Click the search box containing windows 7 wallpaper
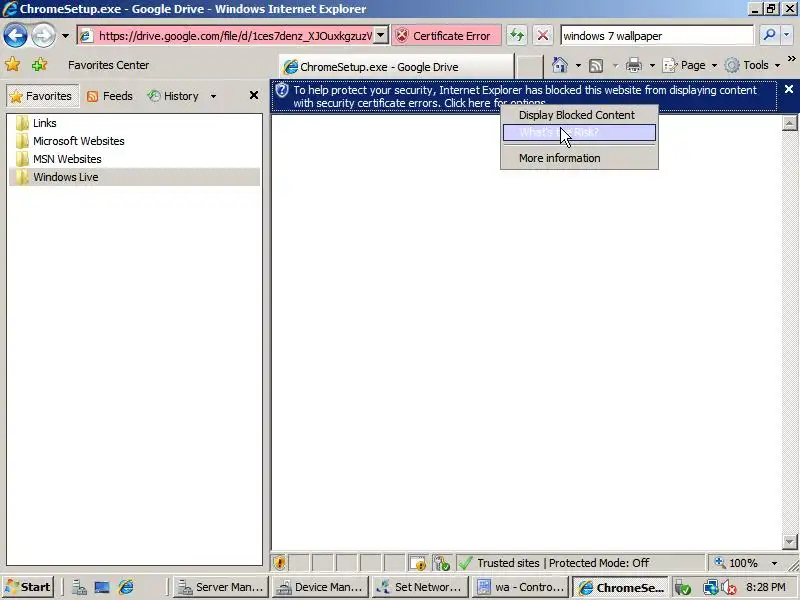Screen dimensions: 800x600 (x=657, y=36)
